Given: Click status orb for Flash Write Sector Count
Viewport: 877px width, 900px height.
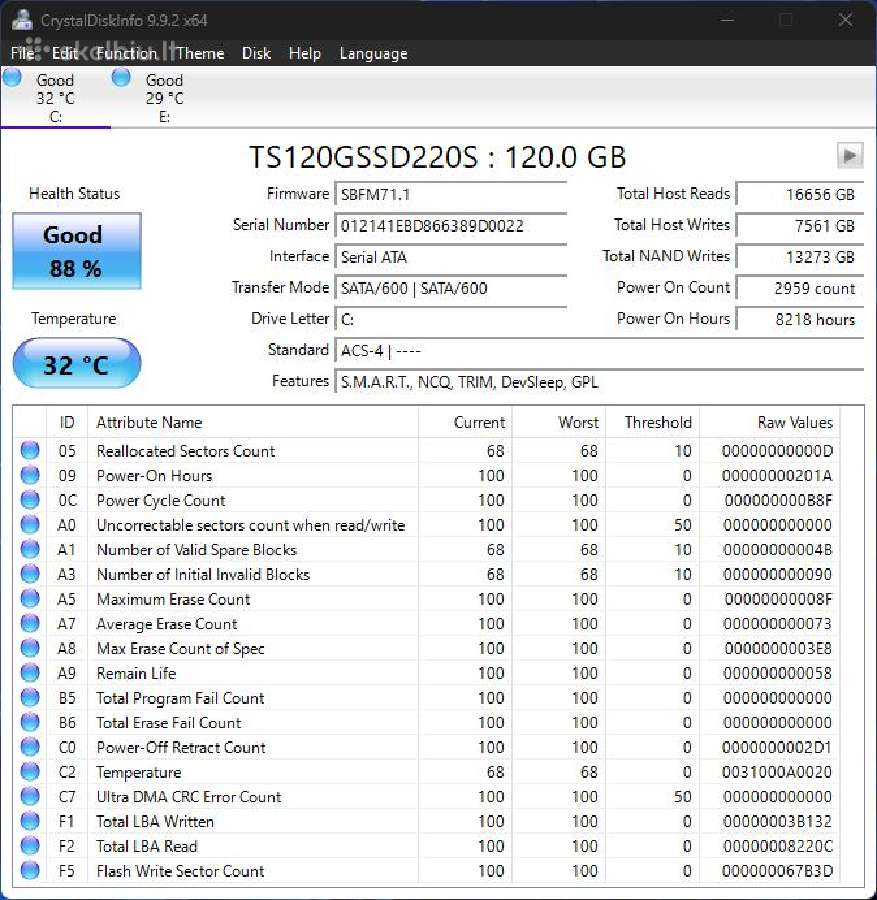Looking at the screenshot, I should click(x=30, y=870).
